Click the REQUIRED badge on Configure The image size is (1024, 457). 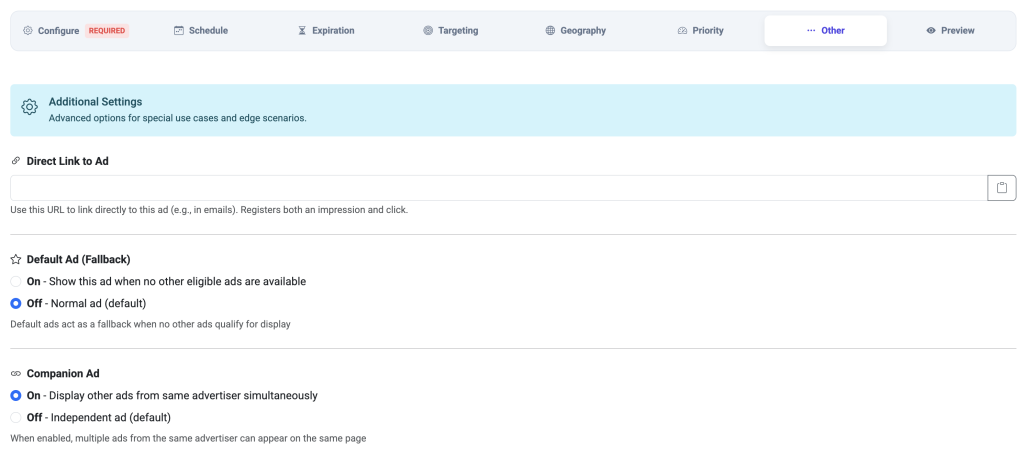[107, 31]
